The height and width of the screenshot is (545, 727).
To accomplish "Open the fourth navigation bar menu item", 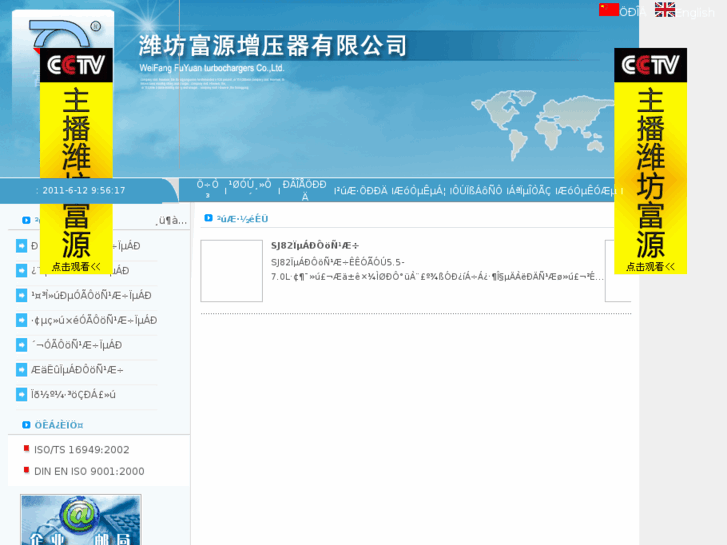I will click(x=361, y=191).
